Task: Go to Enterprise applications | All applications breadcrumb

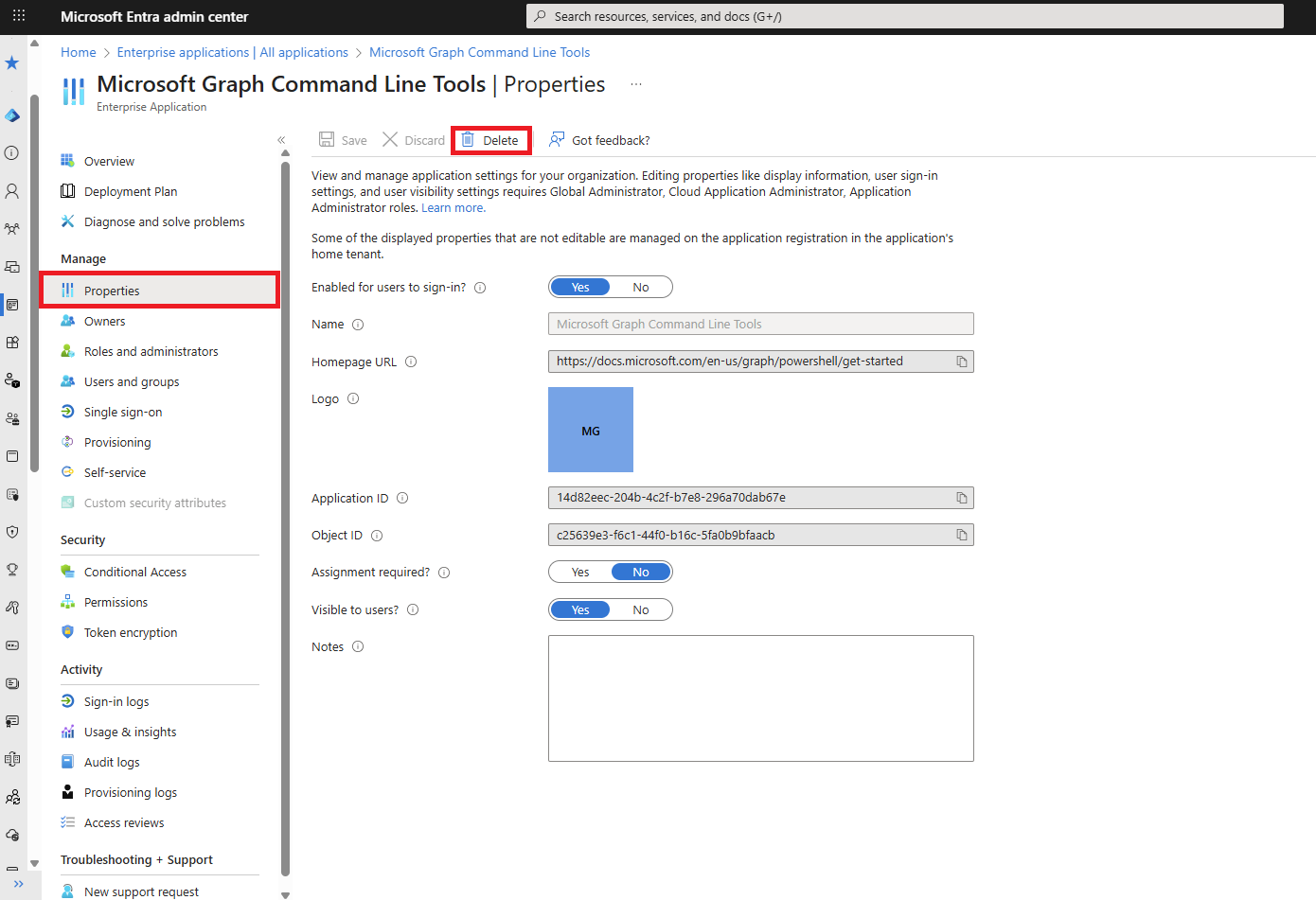Action: 232,52
